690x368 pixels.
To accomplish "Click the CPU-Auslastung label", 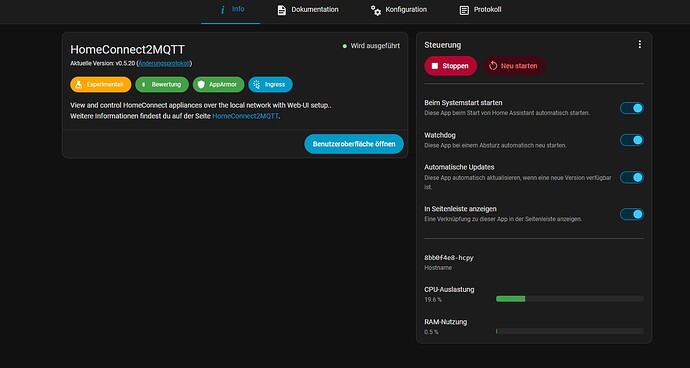I will 449,290.
